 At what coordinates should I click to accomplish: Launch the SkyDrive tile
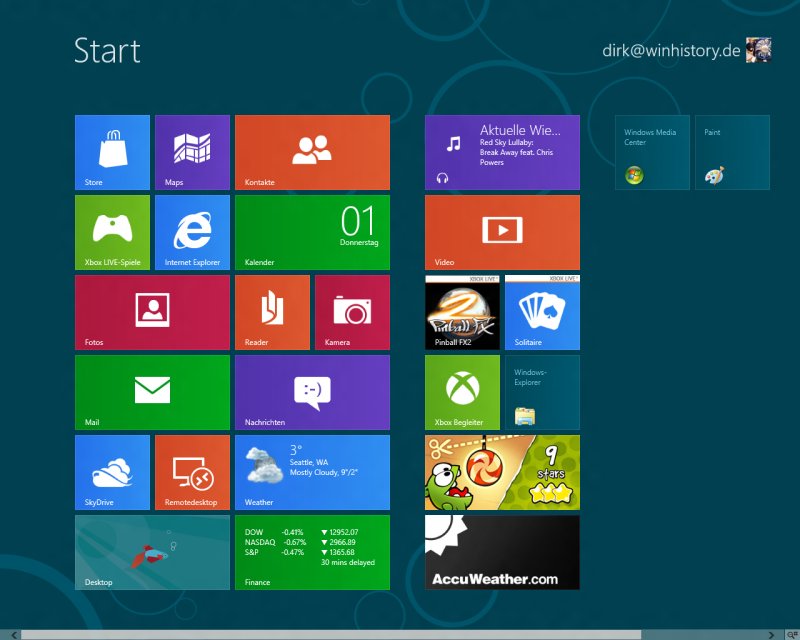point(112,473)
